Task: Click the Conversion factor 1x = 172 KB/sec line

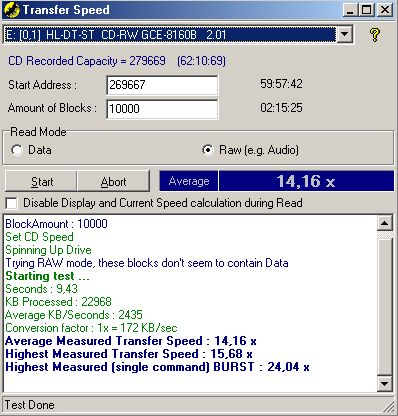Action: point(91,328)
